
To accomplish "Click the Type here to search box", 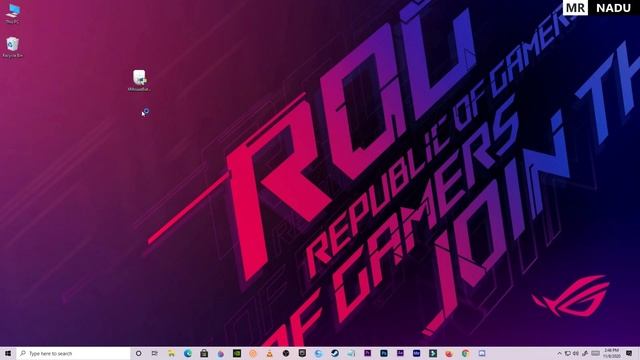I will (73, 353).
